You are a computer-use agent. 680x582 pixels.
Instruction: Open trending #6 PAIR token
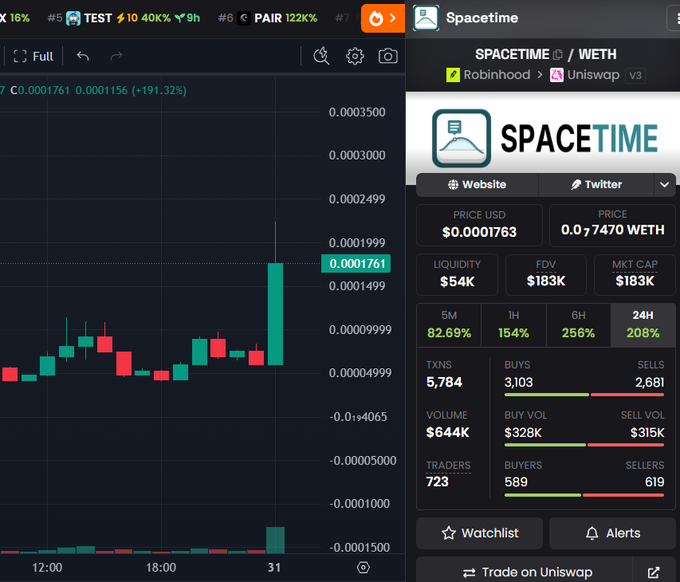coord(268,18)
